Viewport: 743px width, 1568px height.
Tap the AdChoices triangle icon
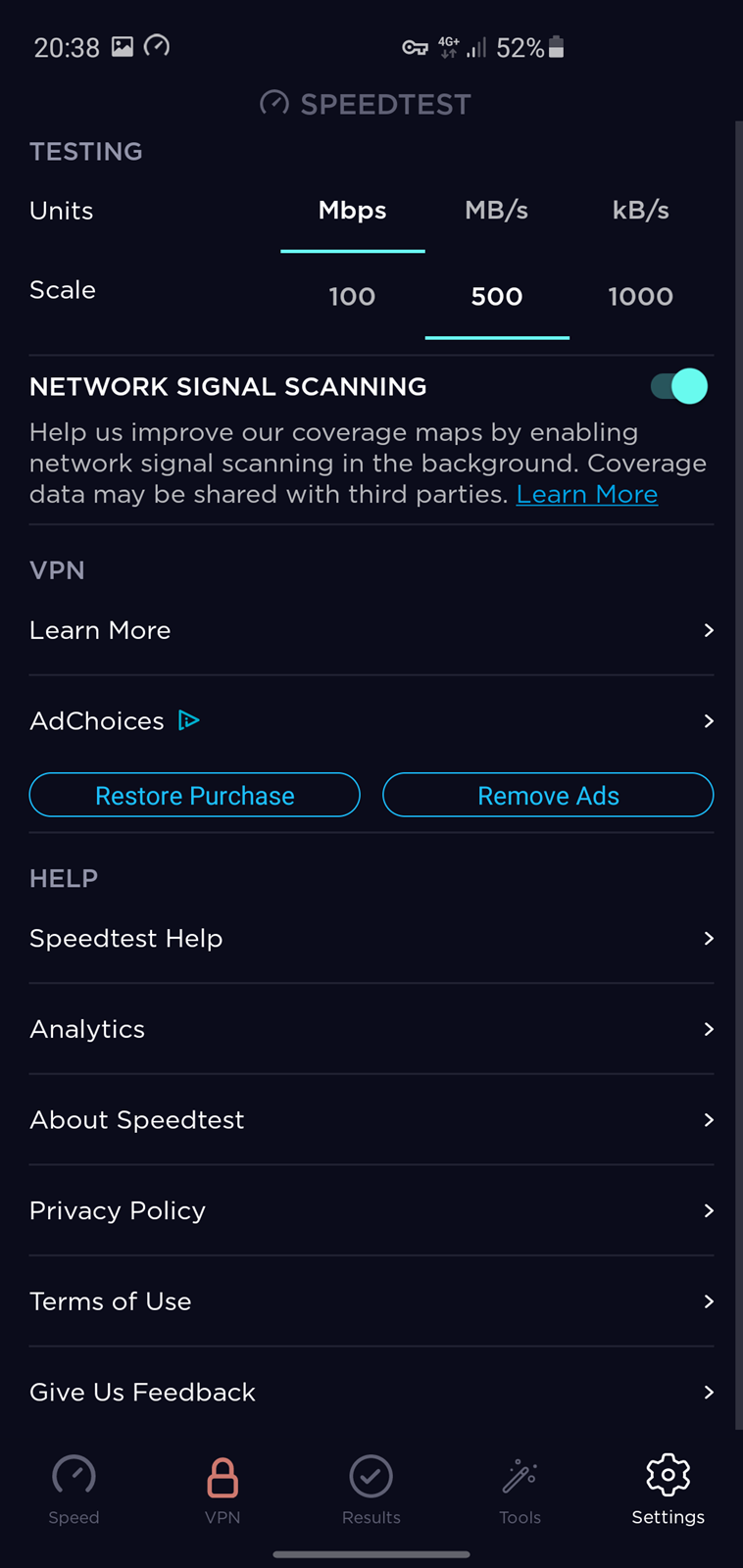tap(189, 721)
